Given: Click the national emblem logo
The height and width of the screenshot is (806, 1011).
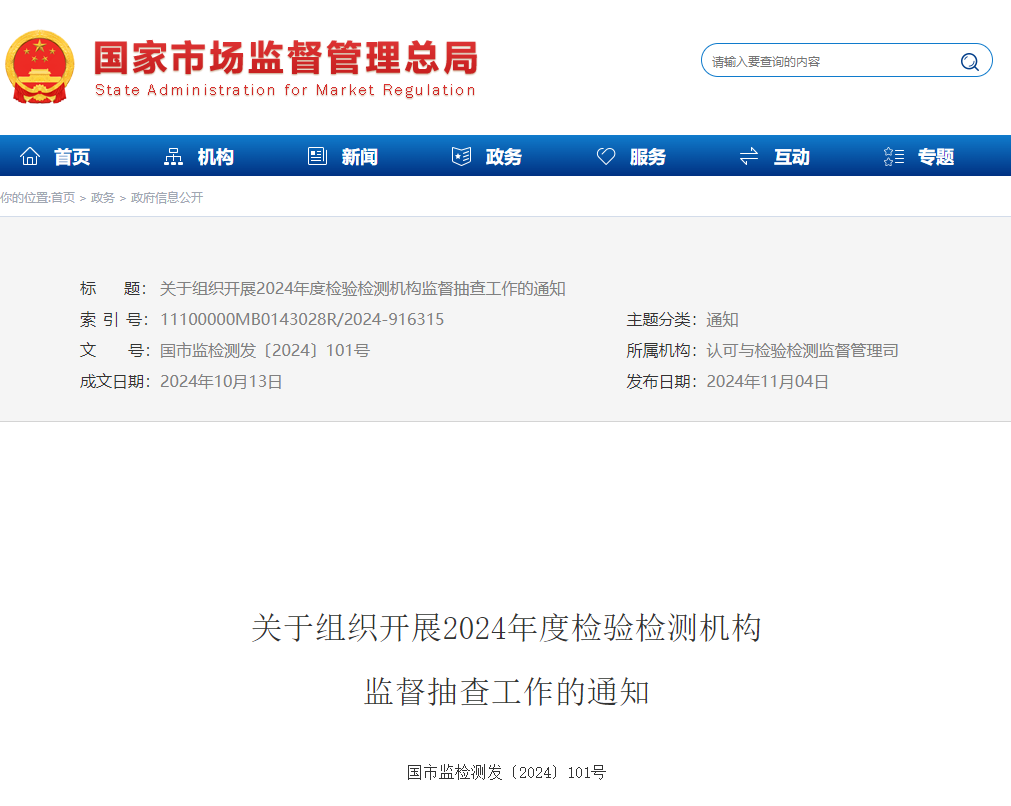Looking at the screenshot, I should [x=40, y=66].
